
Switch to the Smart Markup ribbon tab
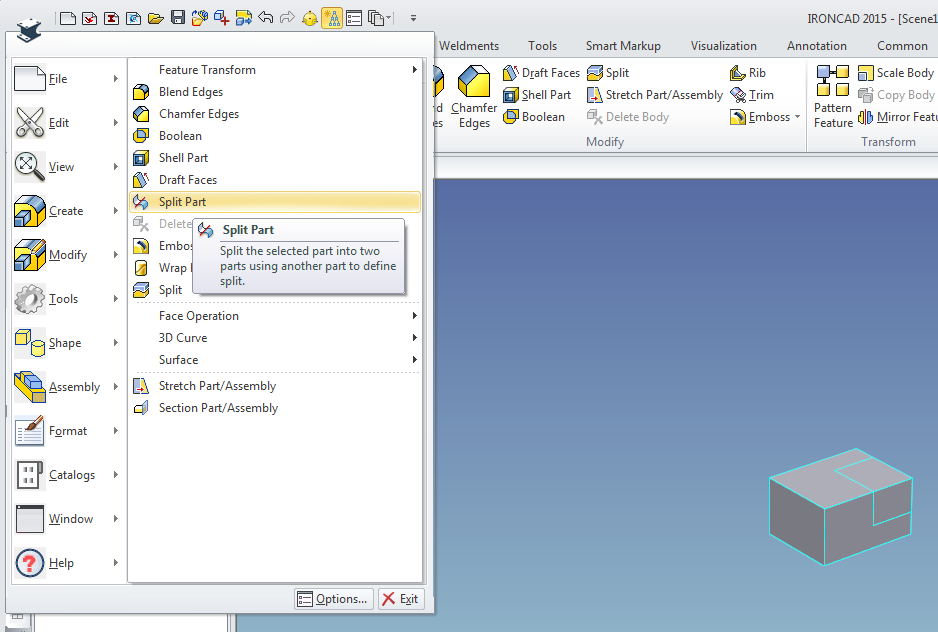(x=623, y=46)
